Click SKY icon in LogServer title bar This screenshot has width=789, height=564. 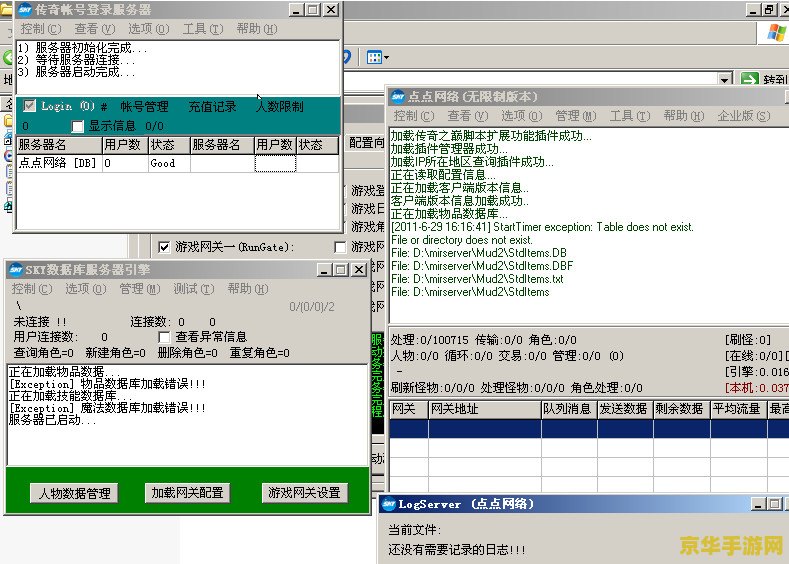click(x=388, y=504)
